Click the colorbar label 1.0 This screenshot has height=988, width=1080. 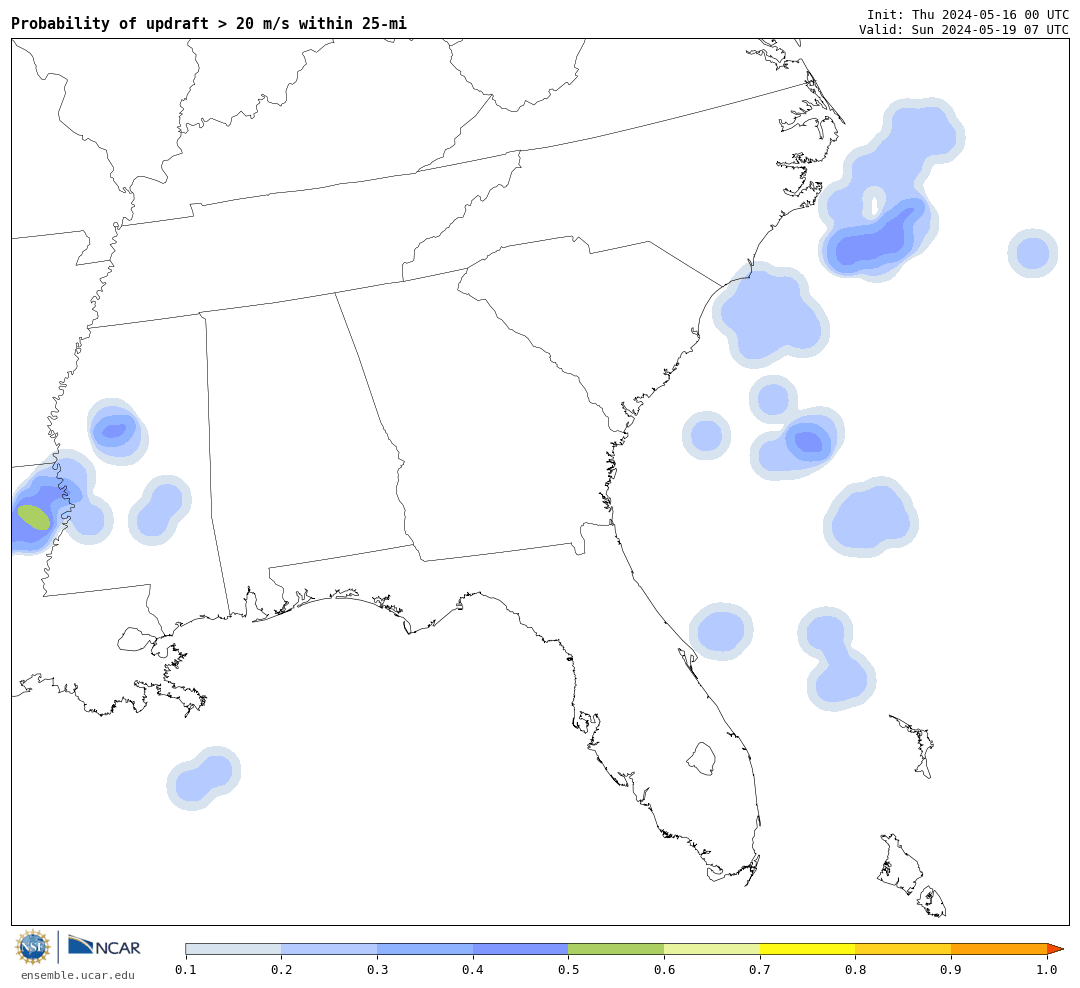1047,970
